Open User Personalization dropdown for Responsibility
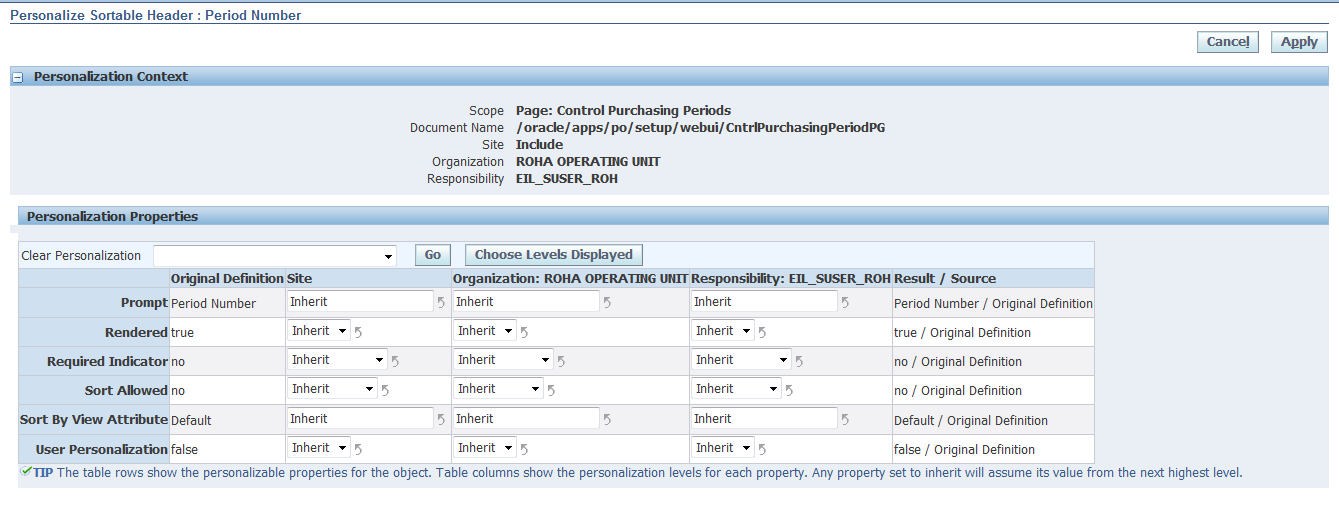Screen dimensions: 1339x512 click(723, 448)
